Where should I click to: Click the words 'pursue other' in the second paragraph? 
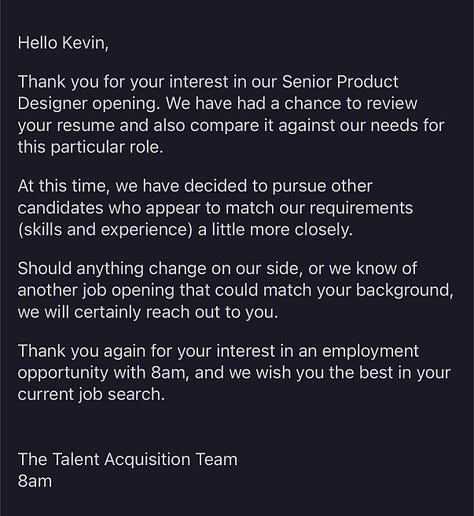click(322, 187)
